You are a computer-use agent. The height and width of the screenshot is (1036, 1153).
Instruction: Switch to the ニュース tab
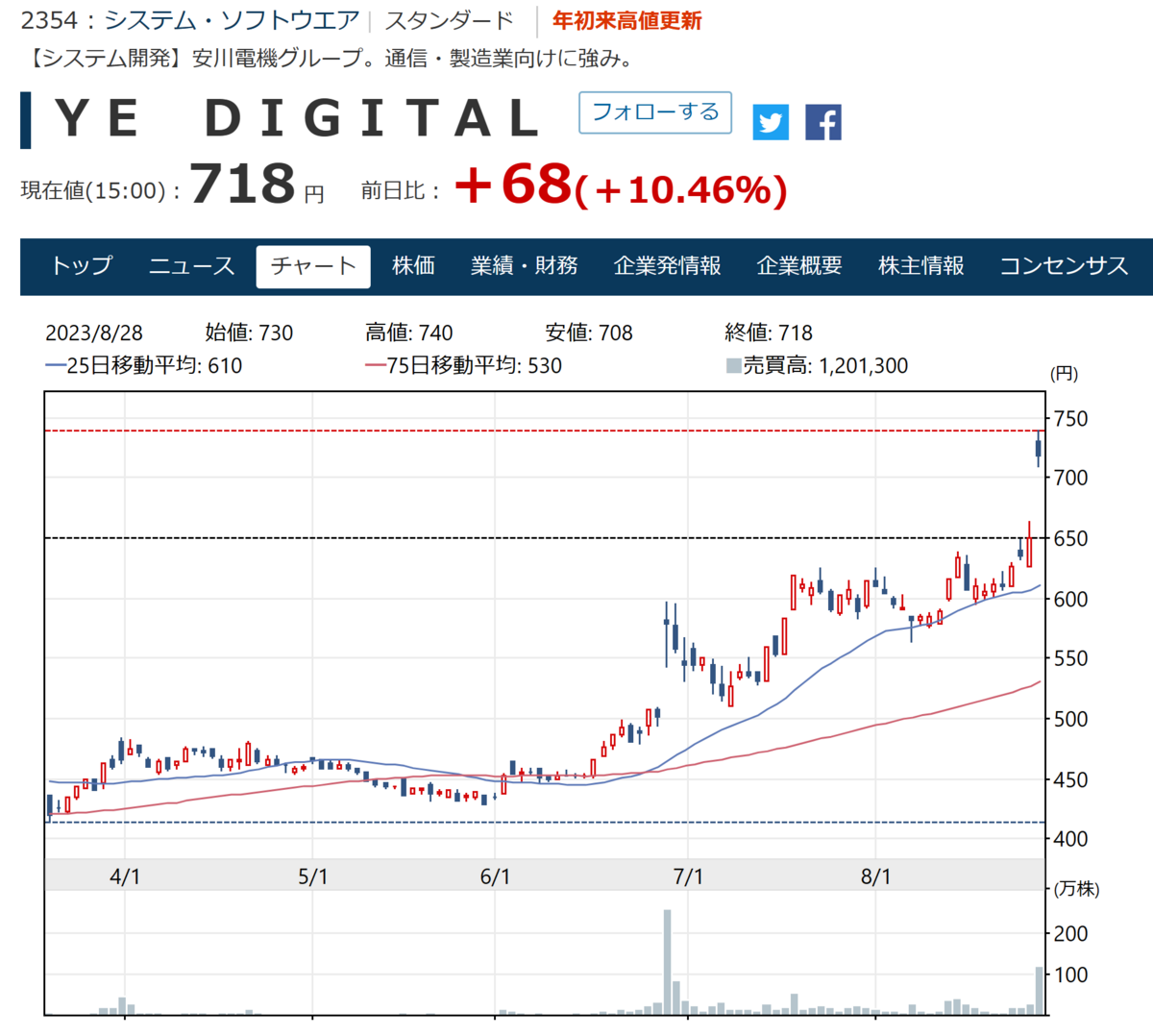pos(191,266)
